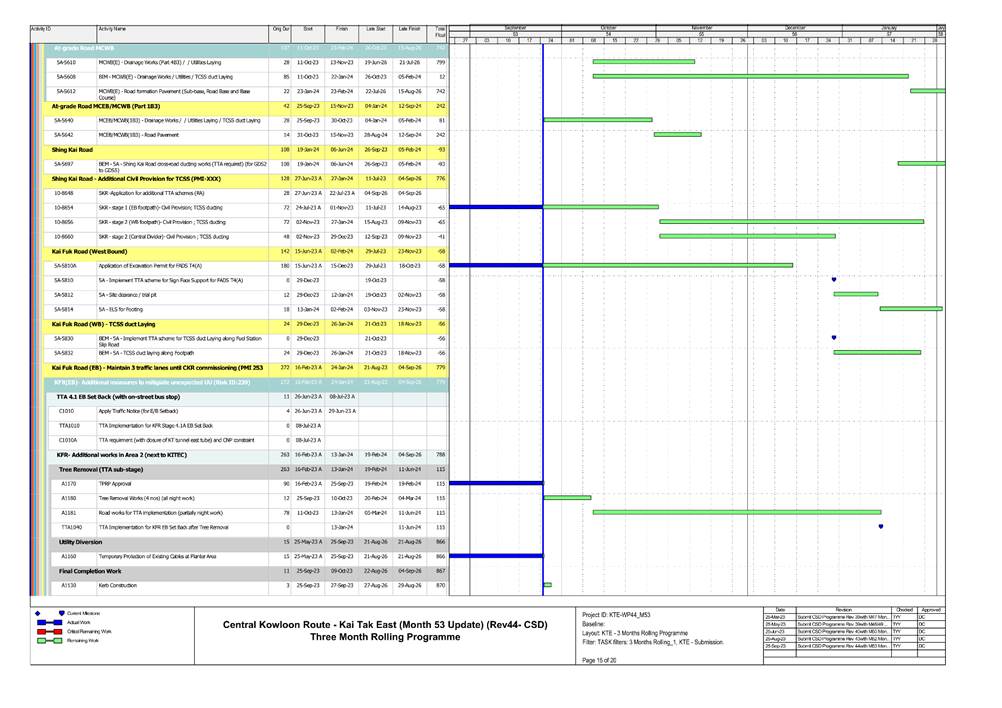Click milestone marker for activity SA-5810
Screen dimensions: 1002x708
point(833,280)
